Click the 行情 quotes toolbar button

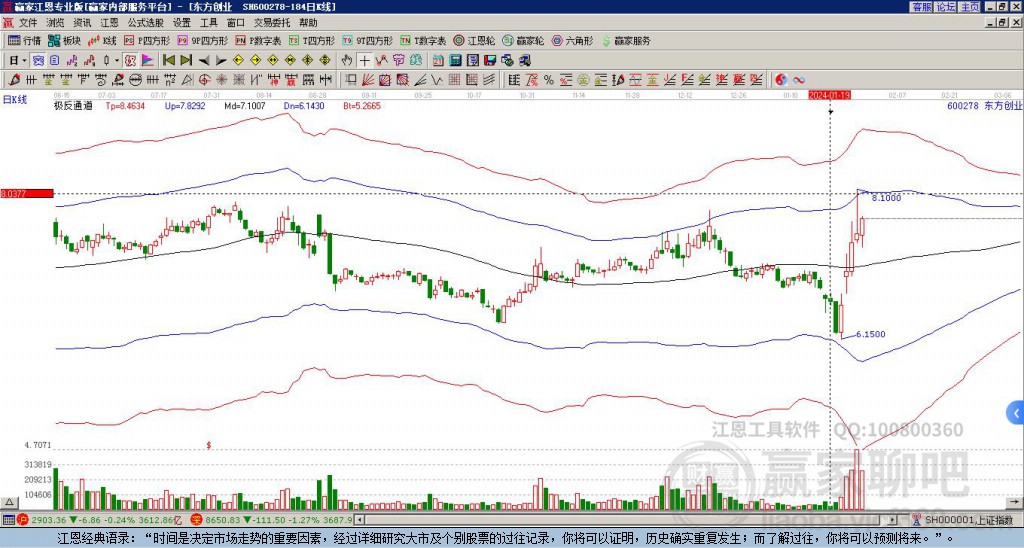pos(25,40)
